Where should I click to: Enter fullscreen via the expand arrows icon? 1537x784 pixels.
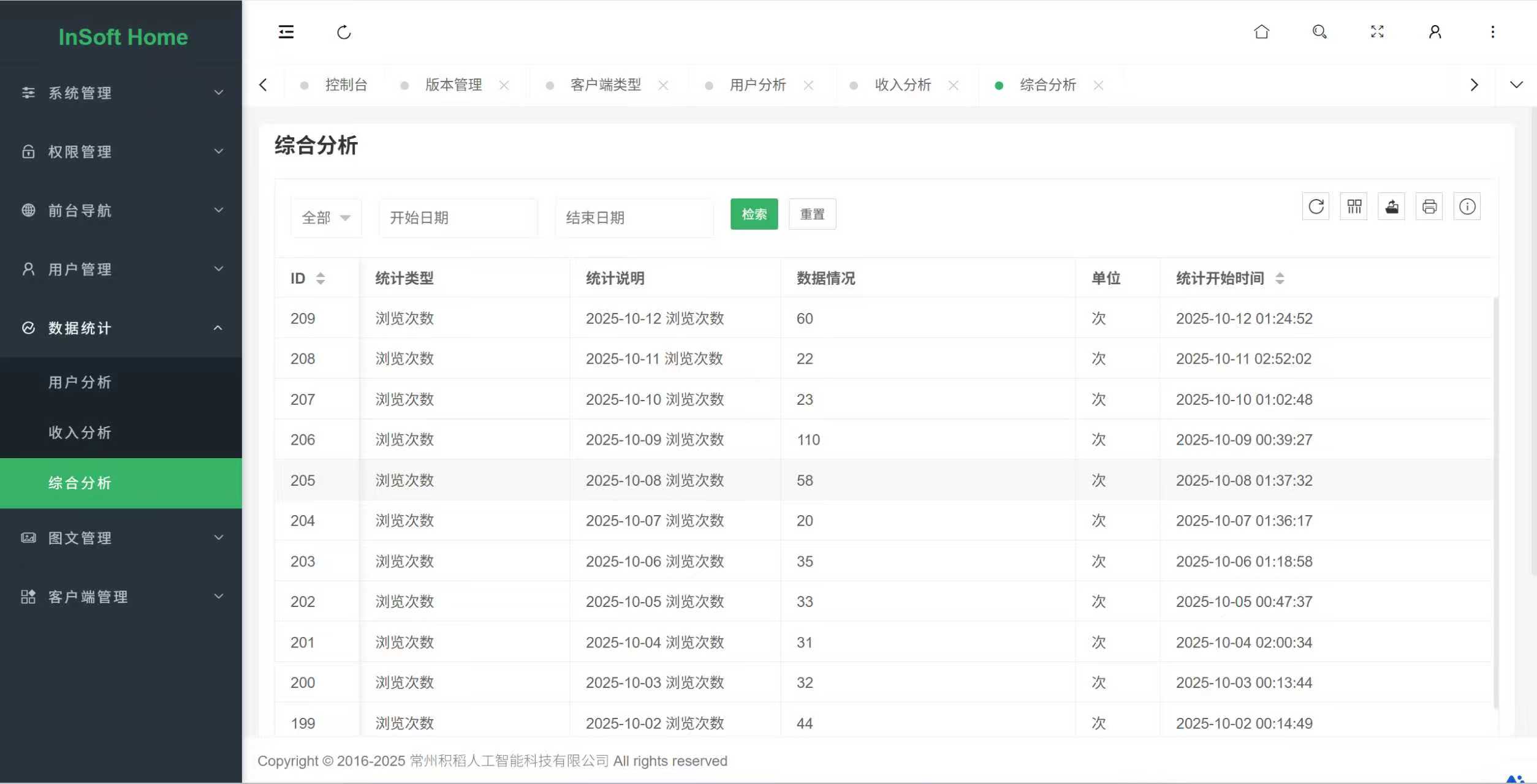click(1376, 32)
